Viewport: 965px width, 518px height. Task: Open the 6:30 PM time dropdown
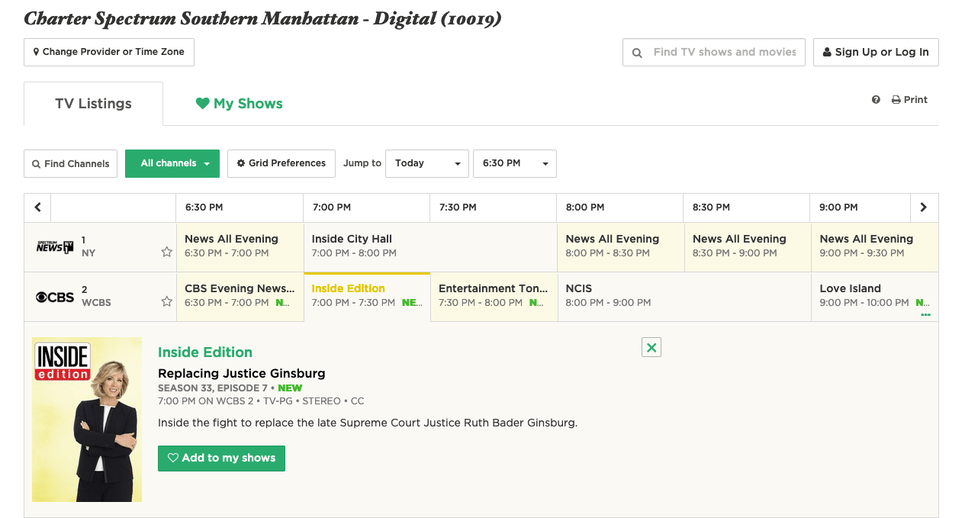(x=515, y=164)
